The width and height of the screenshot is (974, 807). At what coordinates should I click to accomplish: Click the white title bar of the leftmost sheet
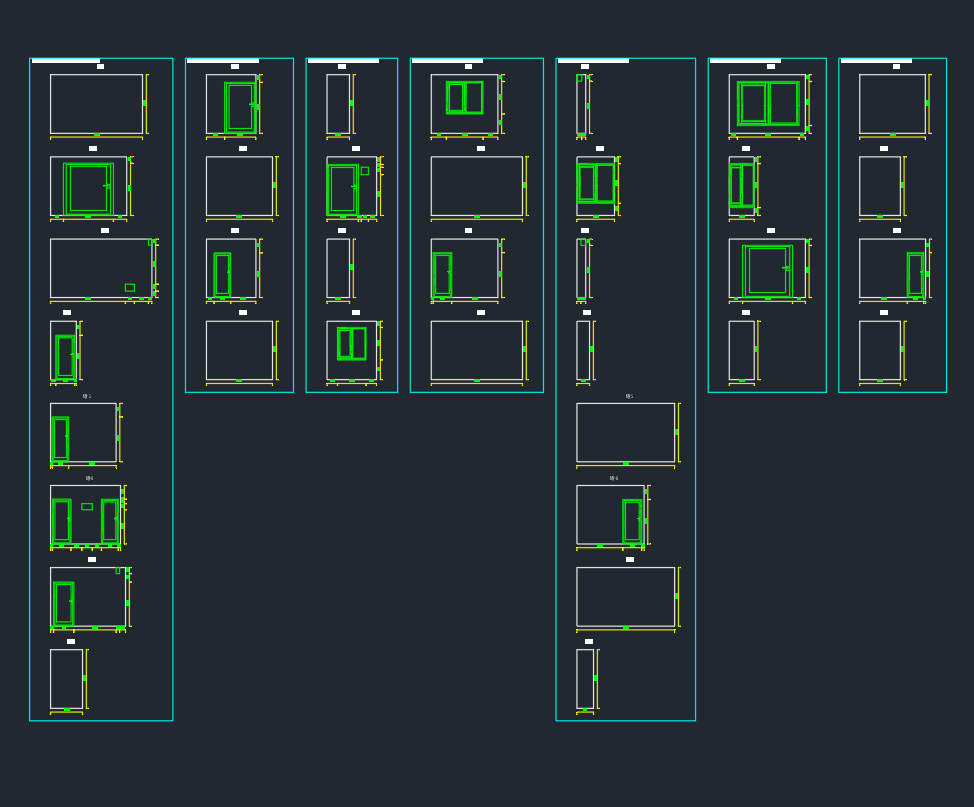click(x=66, y=61)
